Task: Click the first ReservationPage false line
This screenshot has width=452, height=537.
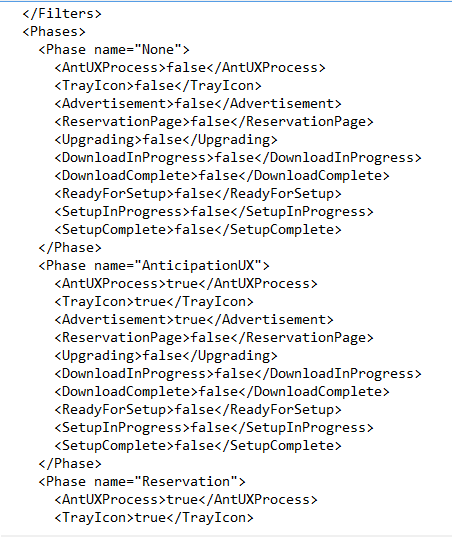Action: [214, 122]
